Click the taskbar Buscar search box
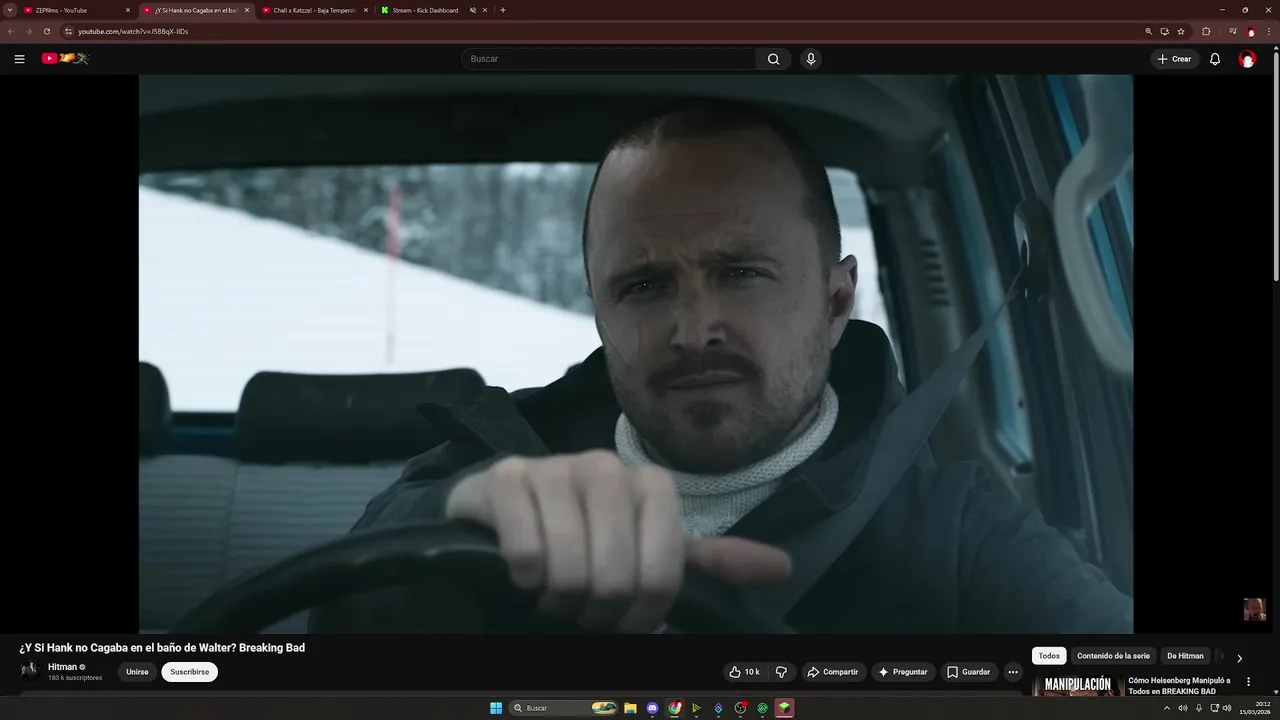1280x720 pixels. 565,708
